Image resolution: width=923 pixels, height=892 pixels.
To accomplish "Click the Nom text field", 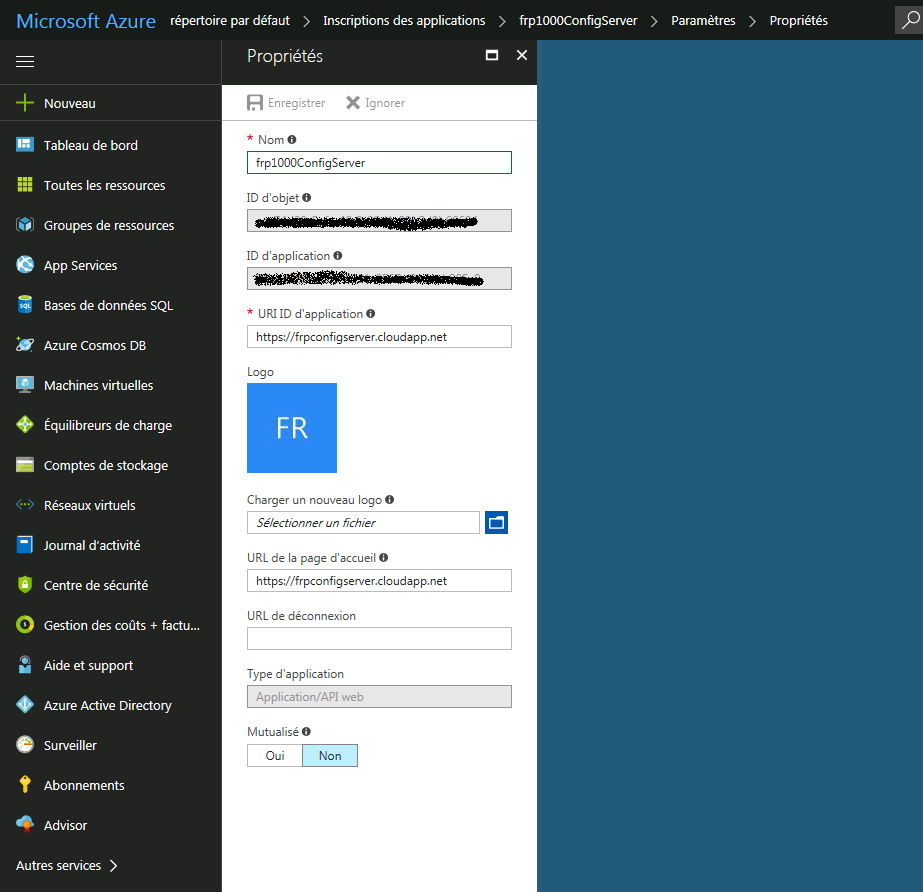I will [x=379, y=163].
